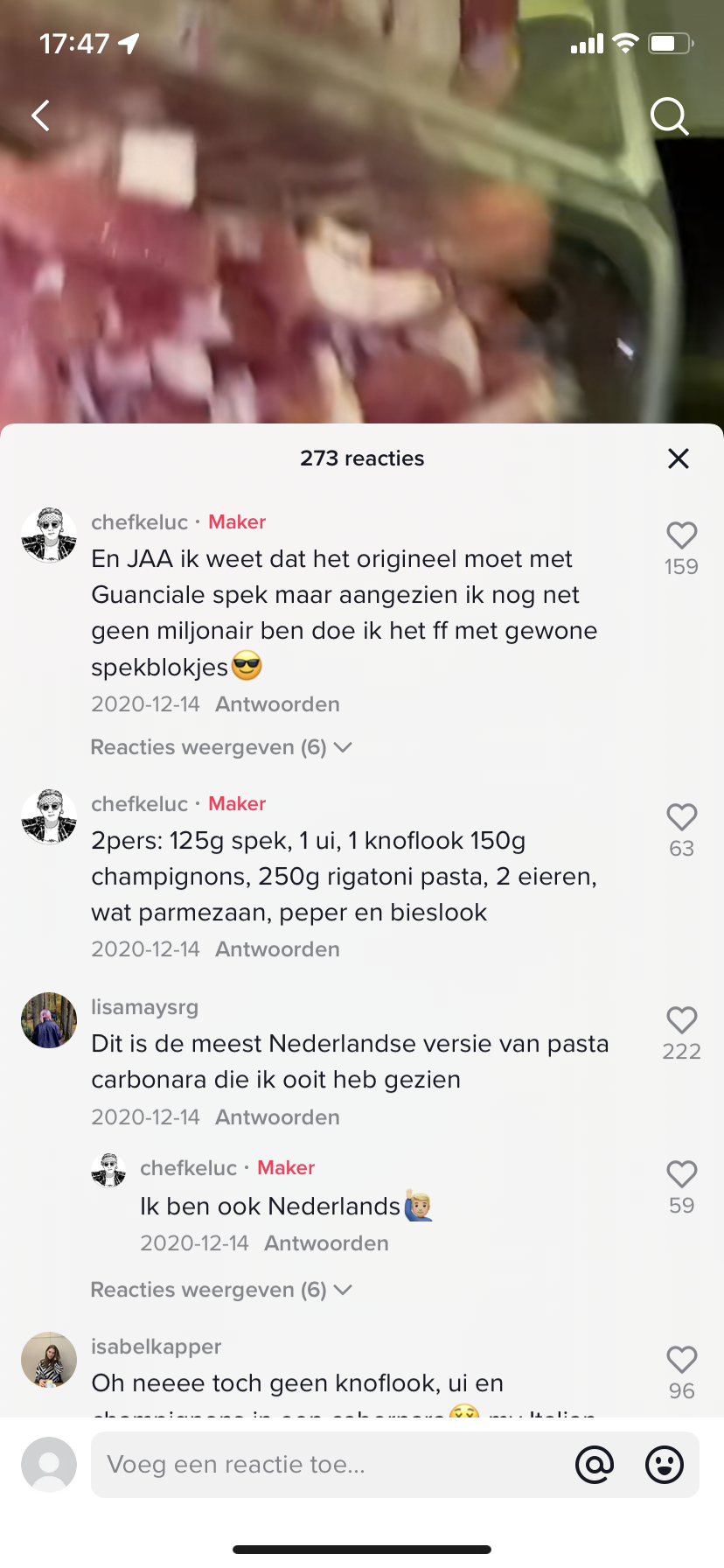This screenshot has height=1568, width=724.
Task: Tap the blurred video preview area
Action: coord(362,262)
